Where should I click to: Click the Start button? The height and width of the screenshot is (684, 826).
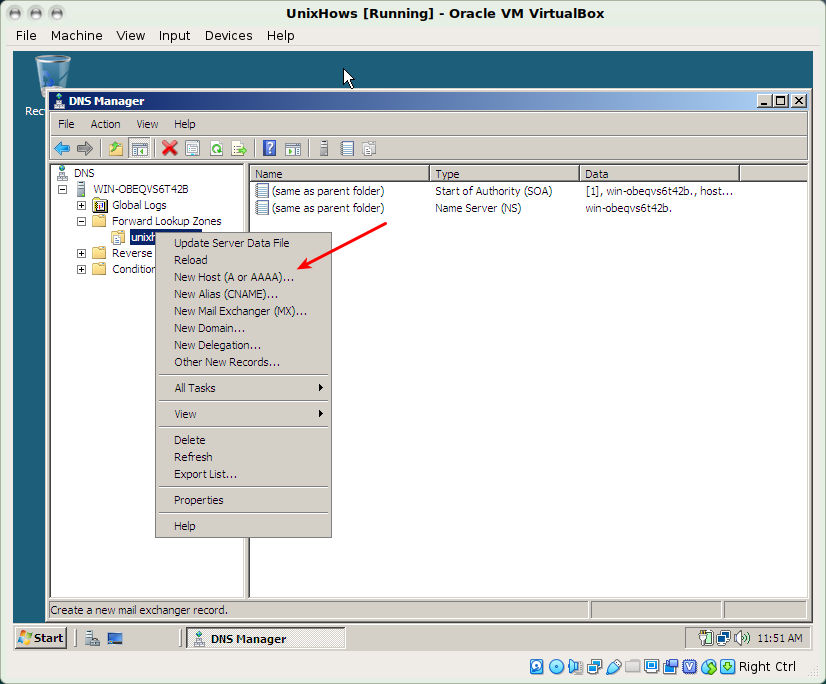(41, 638)
